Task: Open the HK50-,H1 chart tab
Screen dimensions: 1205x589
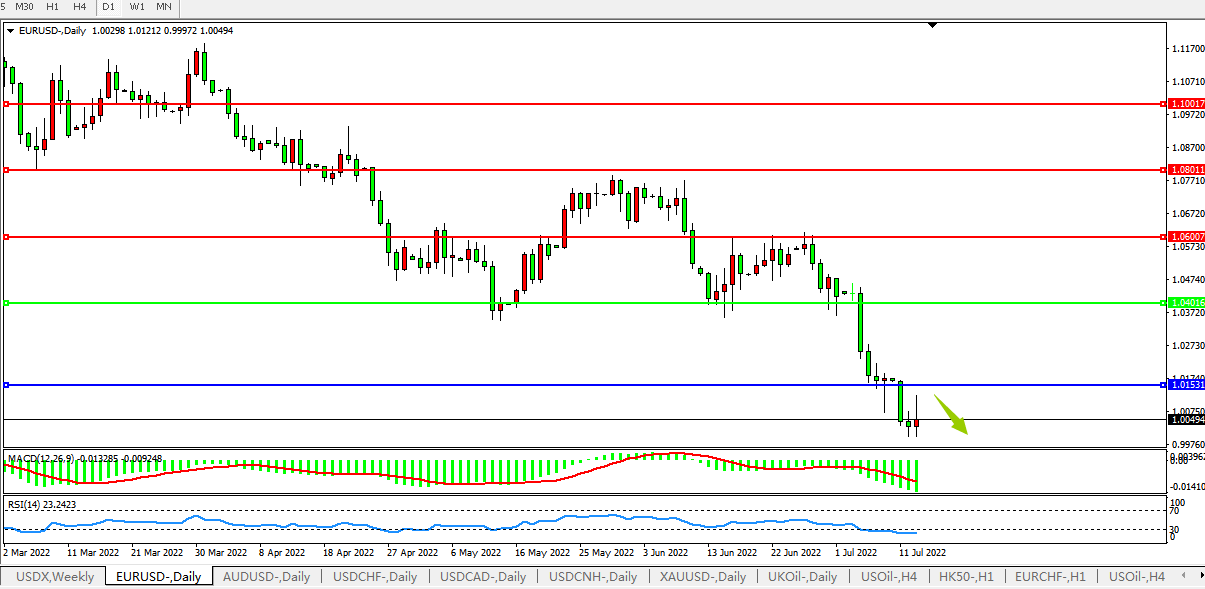Action: 965,577
